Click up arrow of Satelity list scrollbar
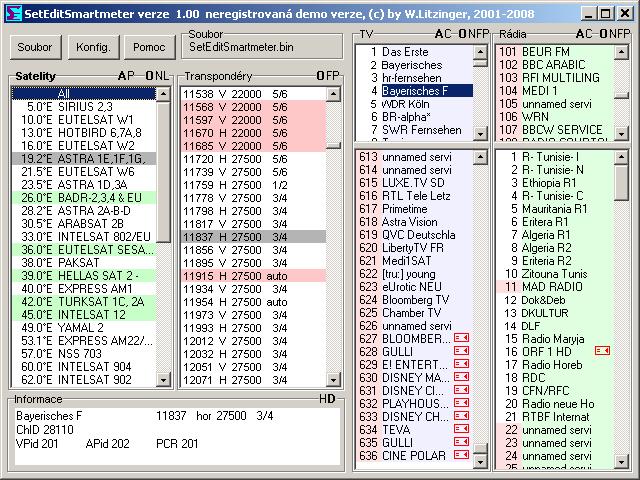 [163, 94]
